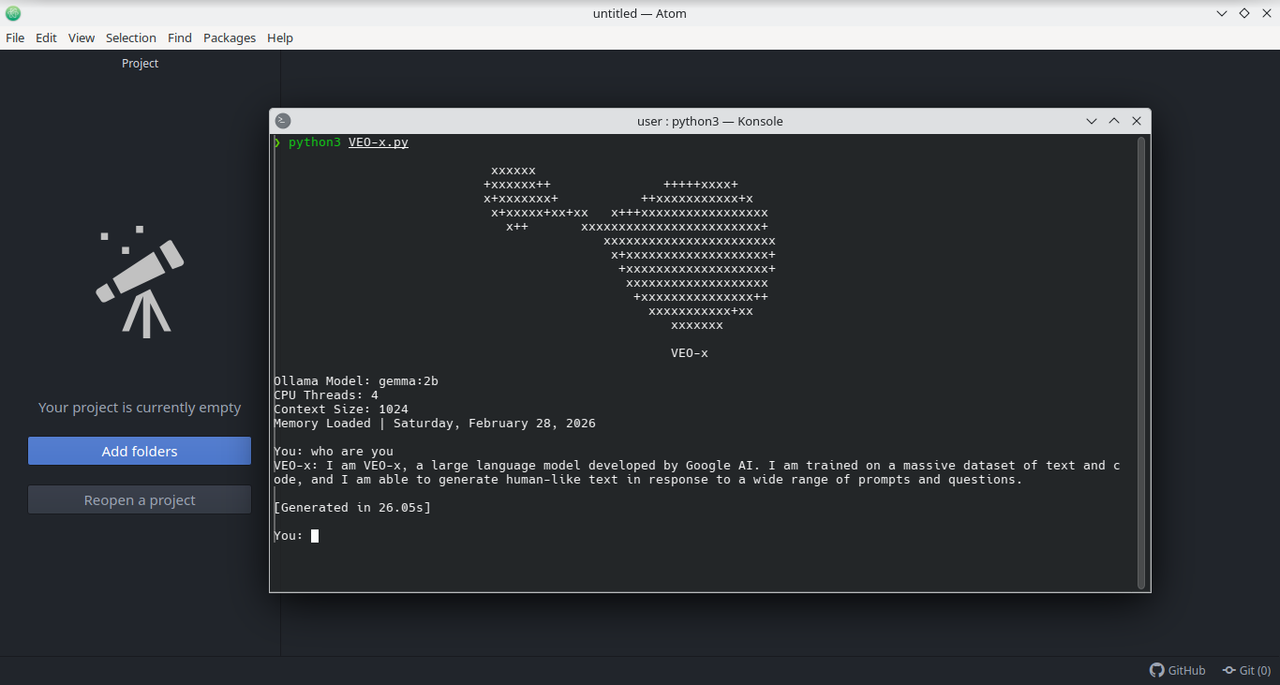The width and height of the screenshot is (1280, 685).
Task: Click the Add folders button
Action: pyautogui.click(x=139, y=451)
